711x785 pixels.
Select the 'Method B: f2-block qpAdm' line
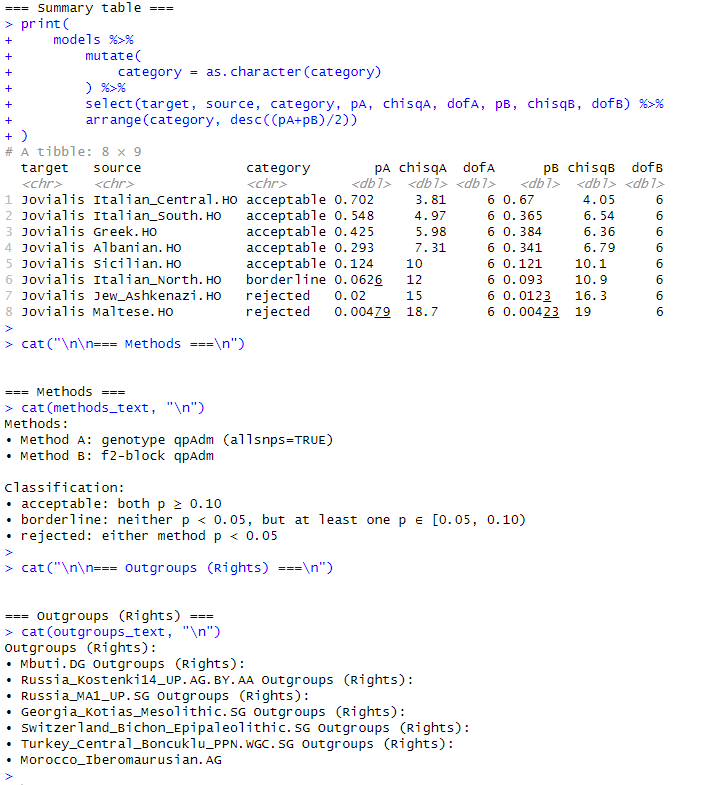click(x=109, y=456)
